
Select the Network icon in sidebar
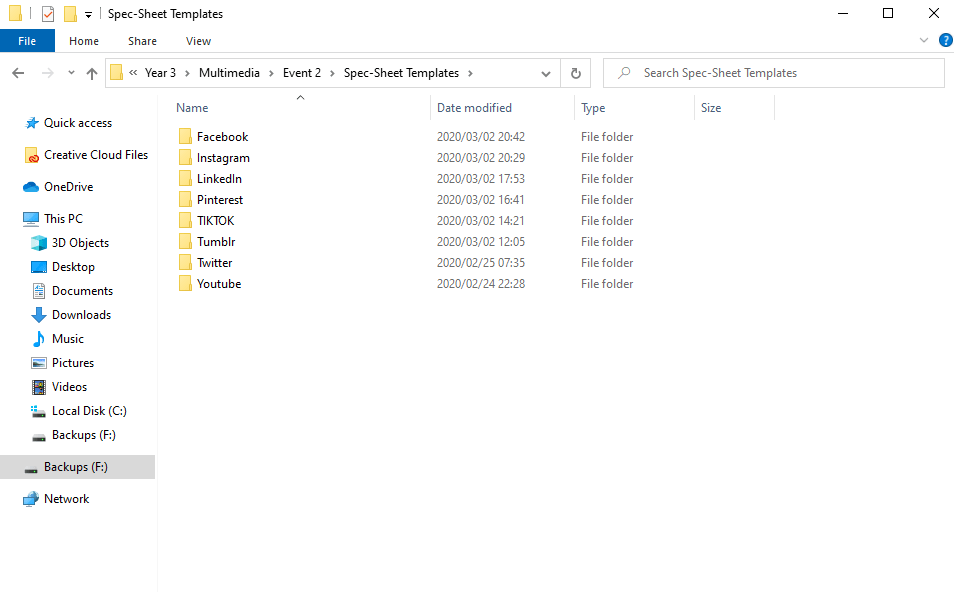[31, 499]
